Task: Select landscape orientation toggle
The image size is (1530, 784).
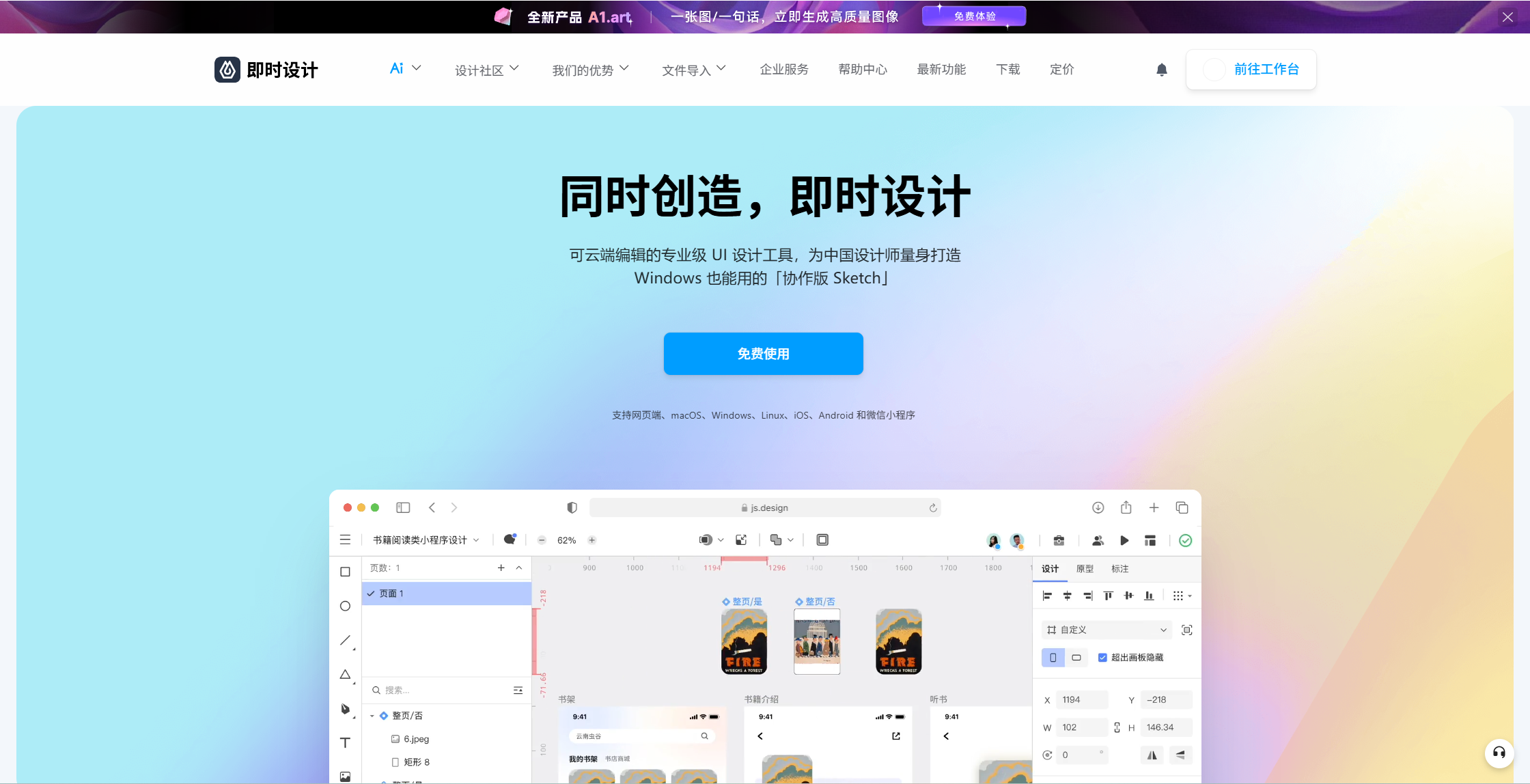Action: coord(1076,658)
